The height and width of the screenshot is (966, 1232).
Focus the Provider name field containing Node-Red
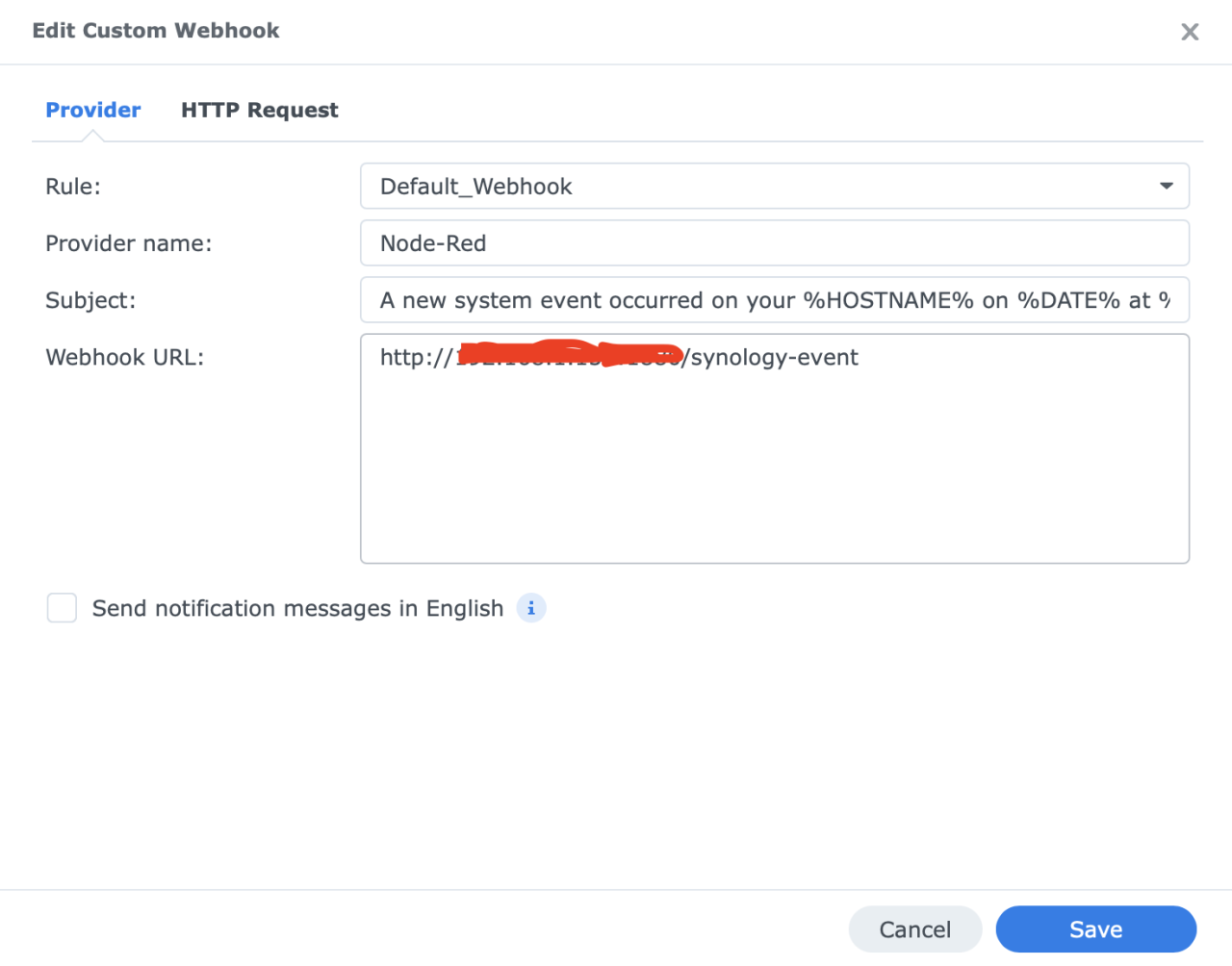pyautogui.click(x=774, y=243)
